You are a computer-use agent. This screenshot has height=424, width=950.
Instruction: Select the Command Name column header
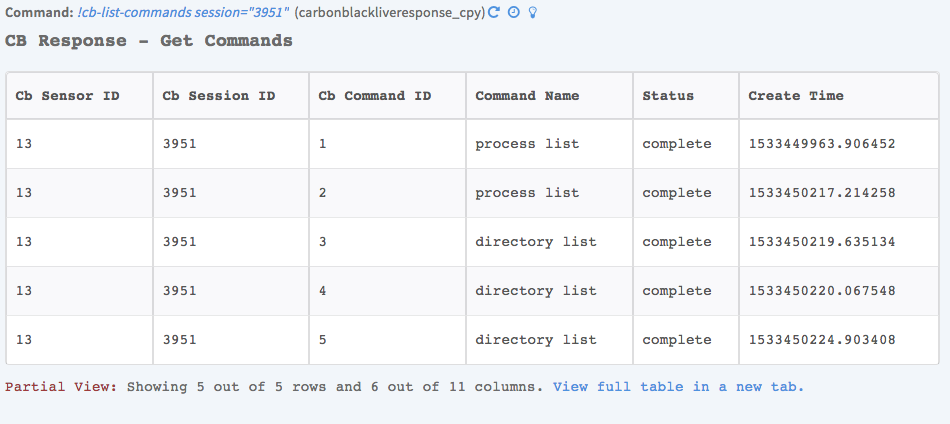click(527, 96)
